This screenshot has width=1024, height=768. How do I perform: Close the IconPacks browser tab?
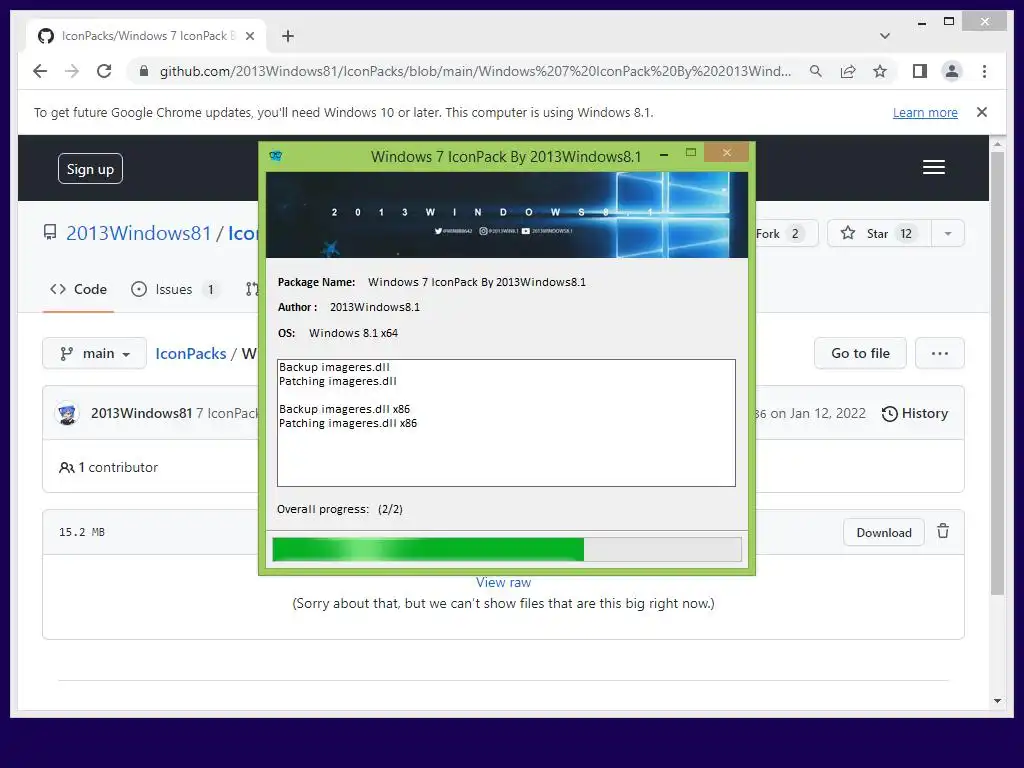point(249,36)
